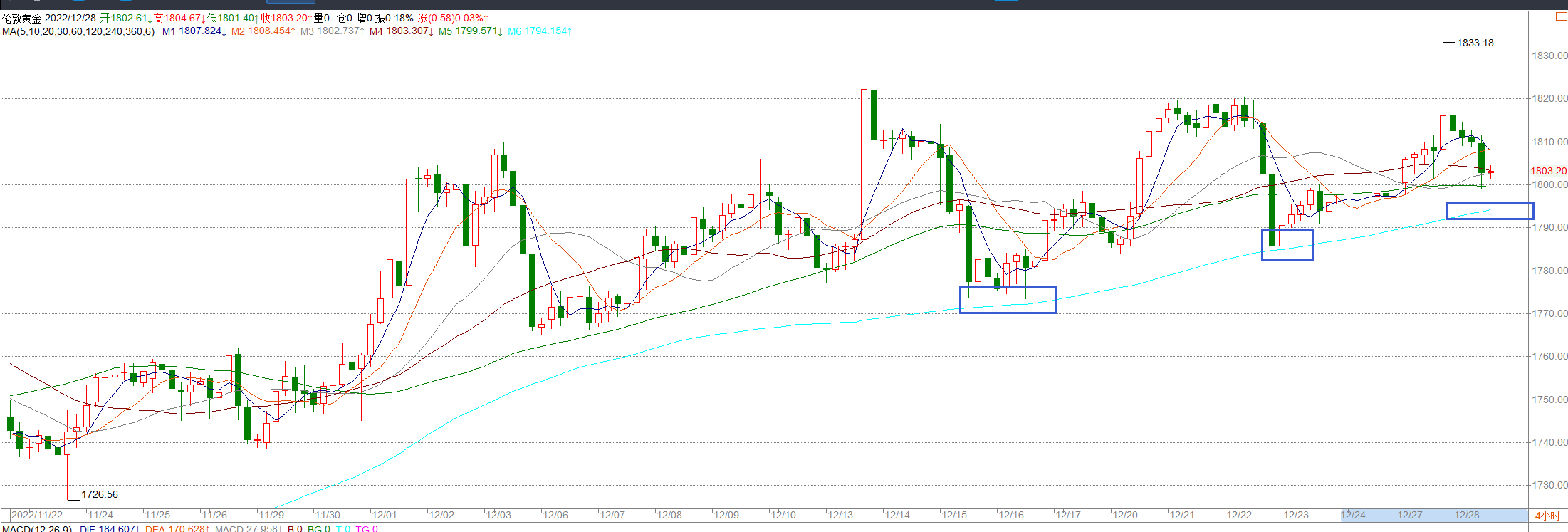The height and width of the screenshot is (532, 1568).
Task: Click the 12/09 date on time axis
Action: [726, 515]
